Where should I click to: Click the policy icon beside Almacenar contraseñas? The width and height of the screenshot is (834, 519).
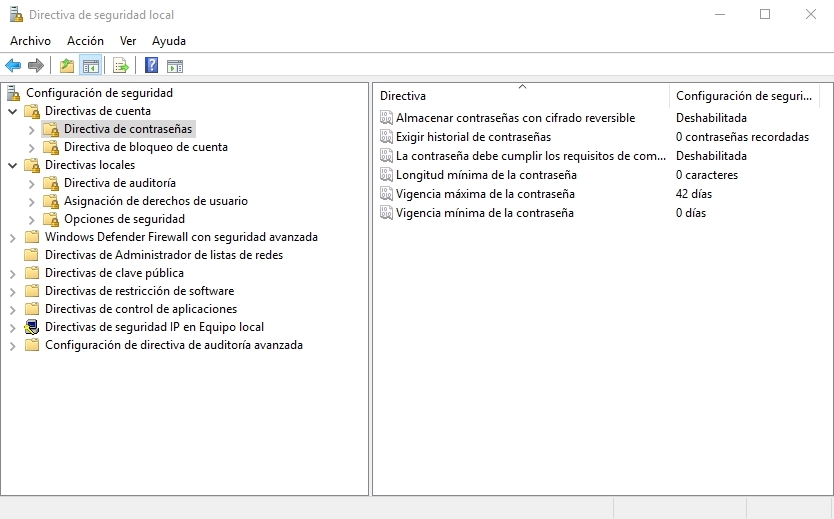click(x=386, y=118)
